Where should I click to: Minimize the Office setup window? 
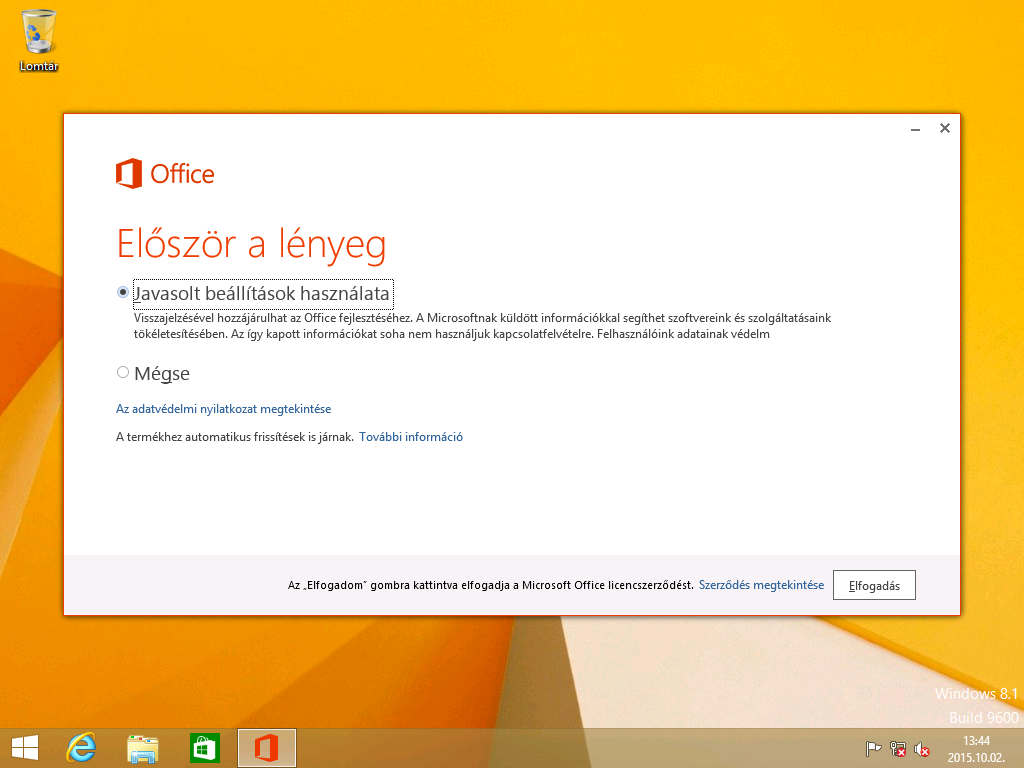click(x=916, y=129)
